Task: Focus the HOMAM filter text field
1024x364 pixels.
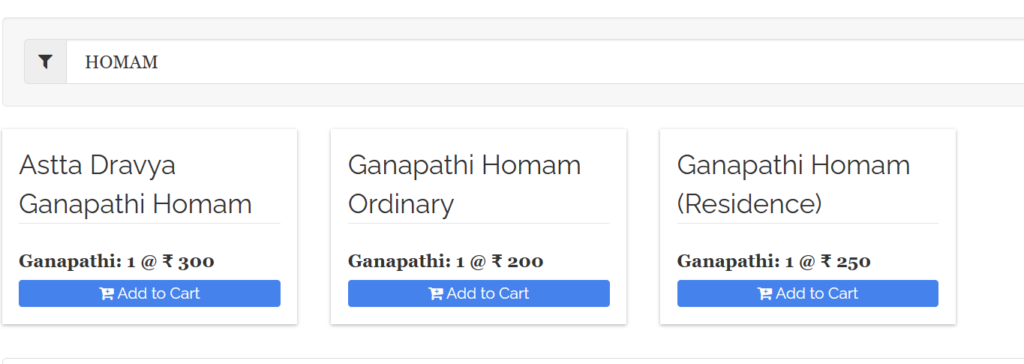Action: (545, 62)
